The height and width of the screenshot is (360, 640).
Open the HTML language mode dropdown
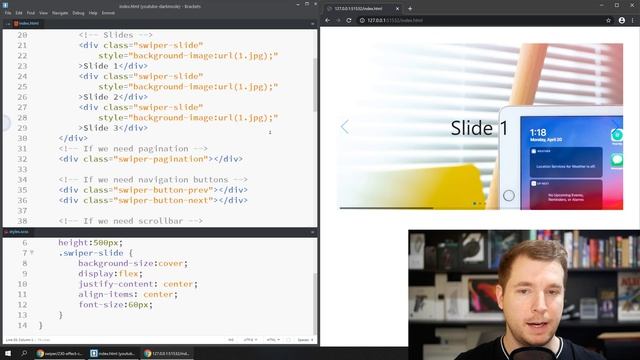click(x=273, y=340)
